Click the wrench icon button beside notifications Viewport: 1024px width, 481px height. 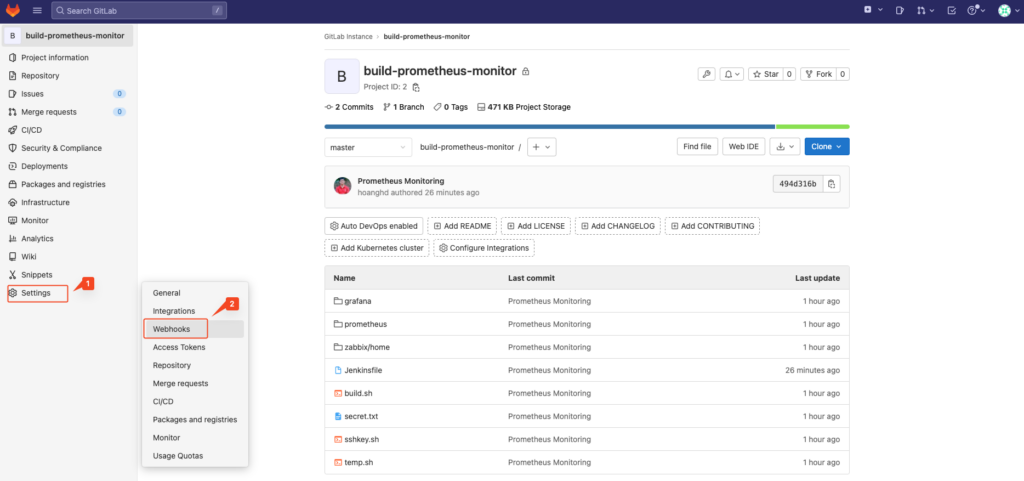click(x=707, y=74)
